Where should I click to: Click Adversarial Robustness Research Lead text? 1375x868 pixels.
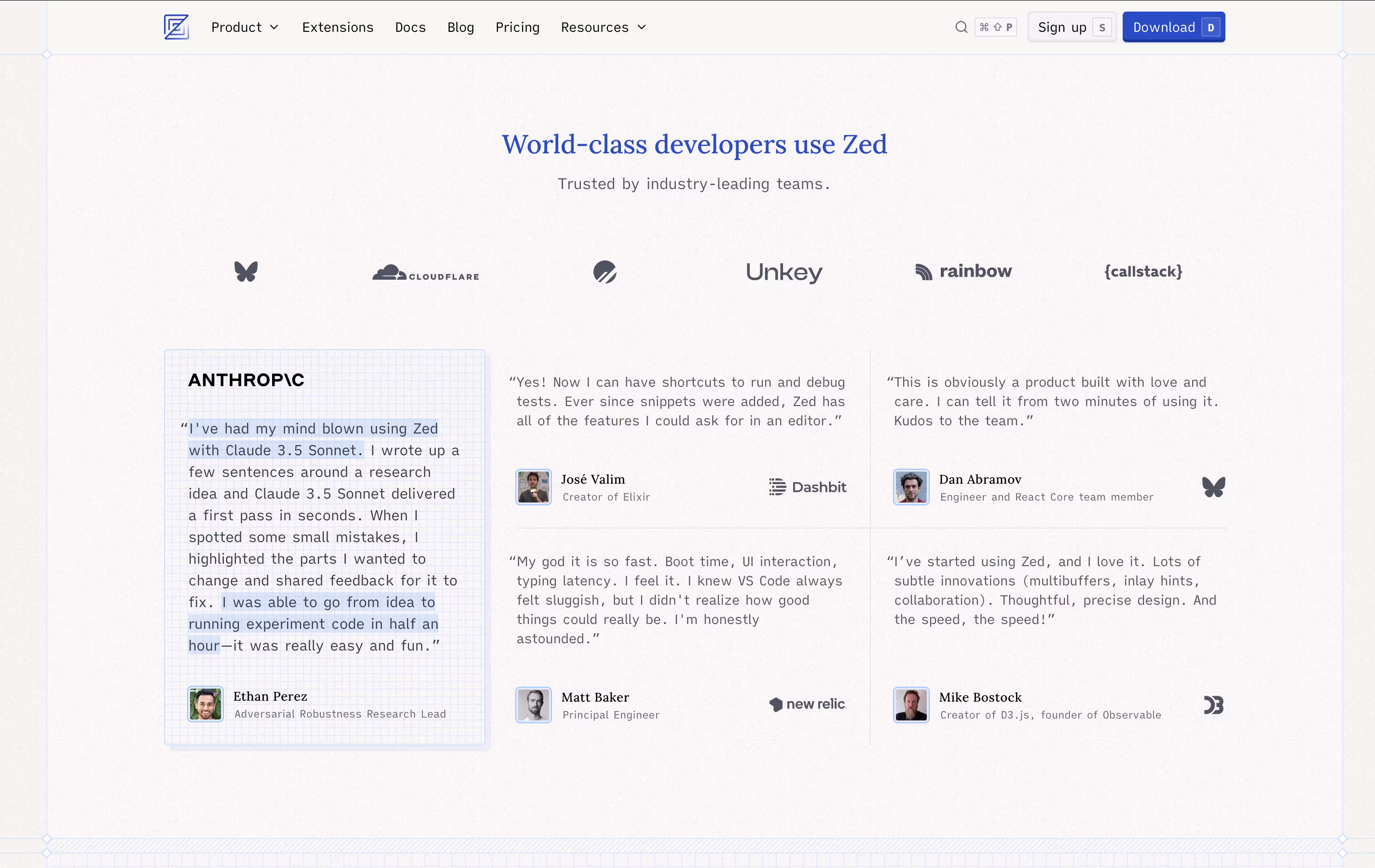(340, 714)
